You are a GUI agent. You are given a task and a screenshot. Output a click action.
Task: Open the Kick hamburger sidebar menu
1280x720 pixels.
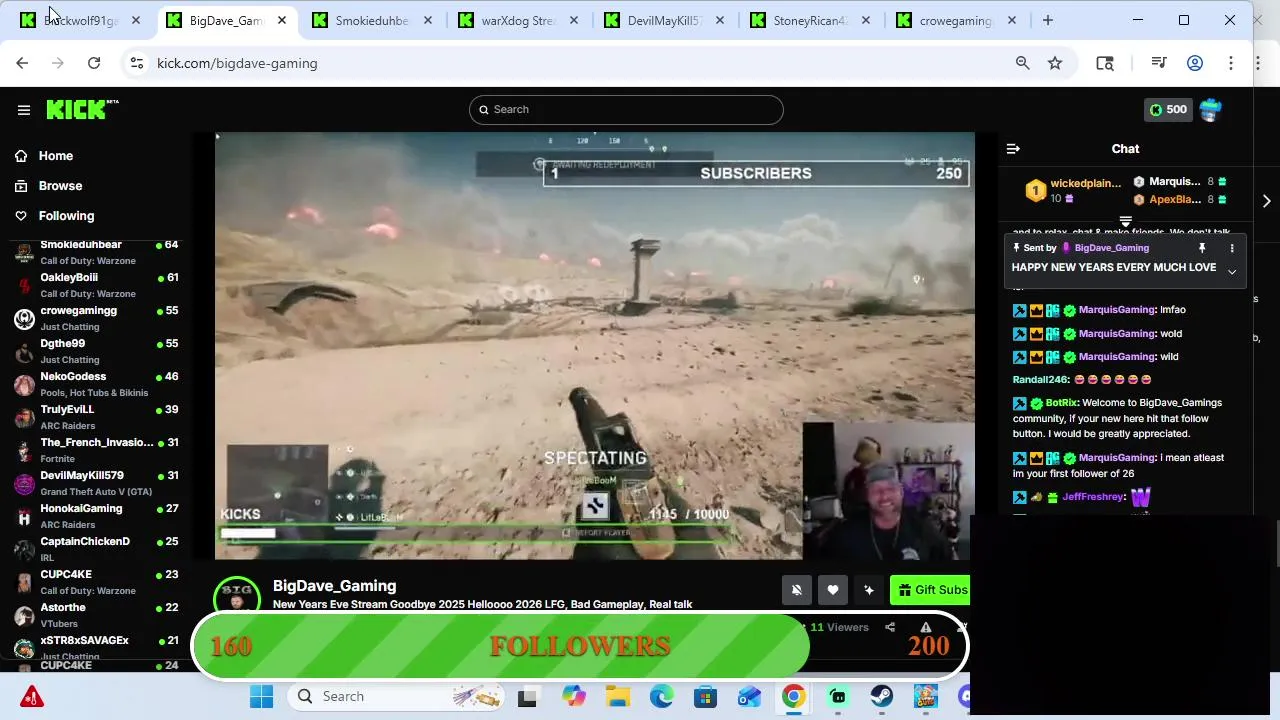pos(24,110)
